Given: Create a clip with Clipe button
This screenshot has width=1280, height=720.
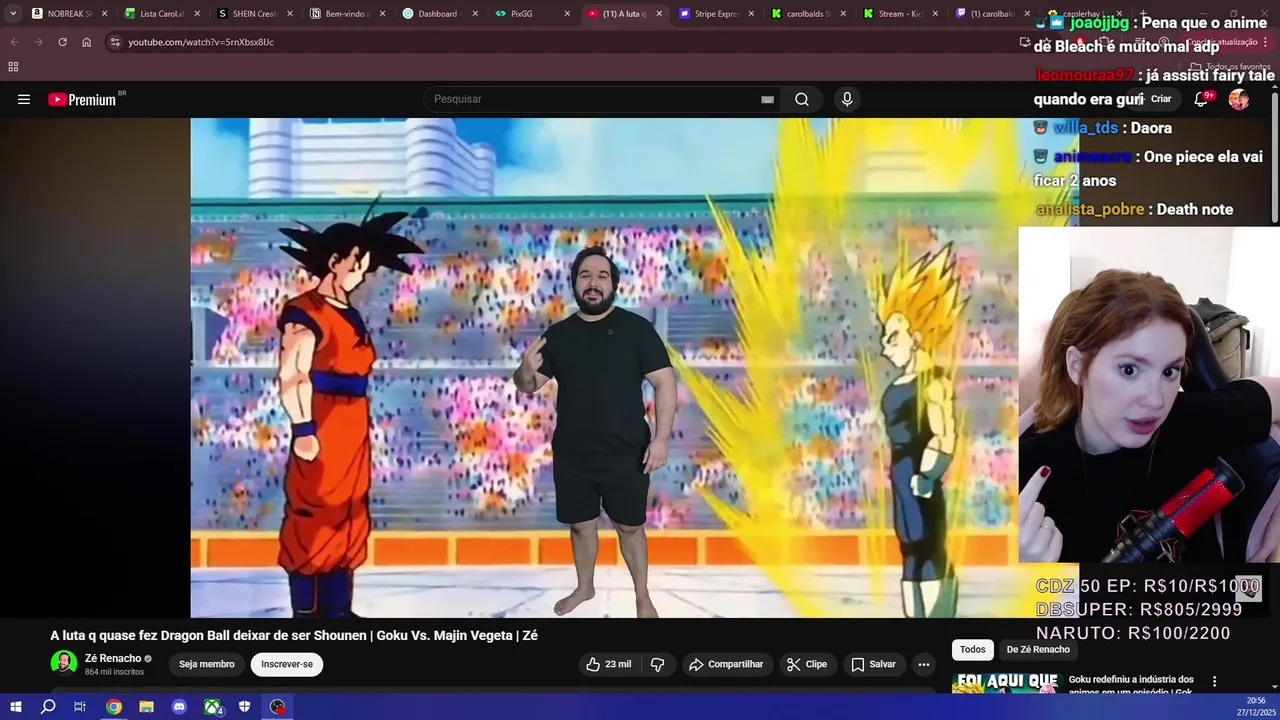Looking at the screenshot, I should pyautogui.click(x=807, y=664).
